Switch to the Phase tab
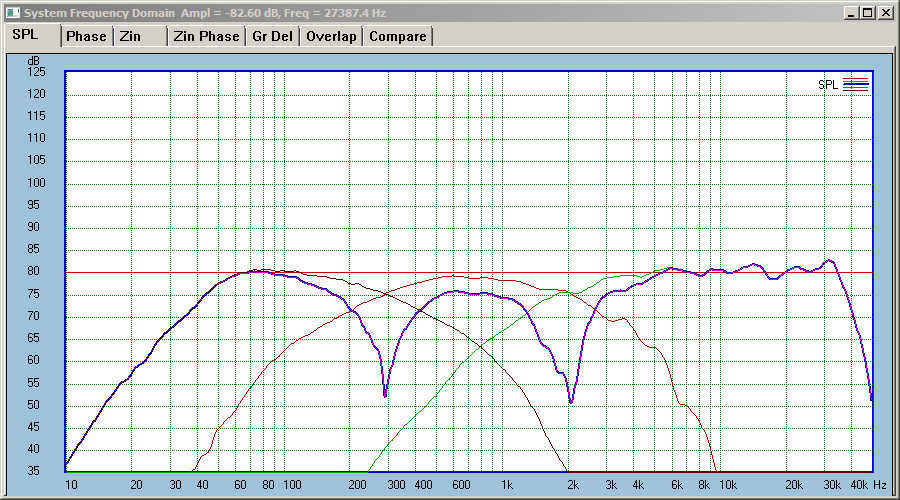Screen dimensions: 900x500 (86, 36)
